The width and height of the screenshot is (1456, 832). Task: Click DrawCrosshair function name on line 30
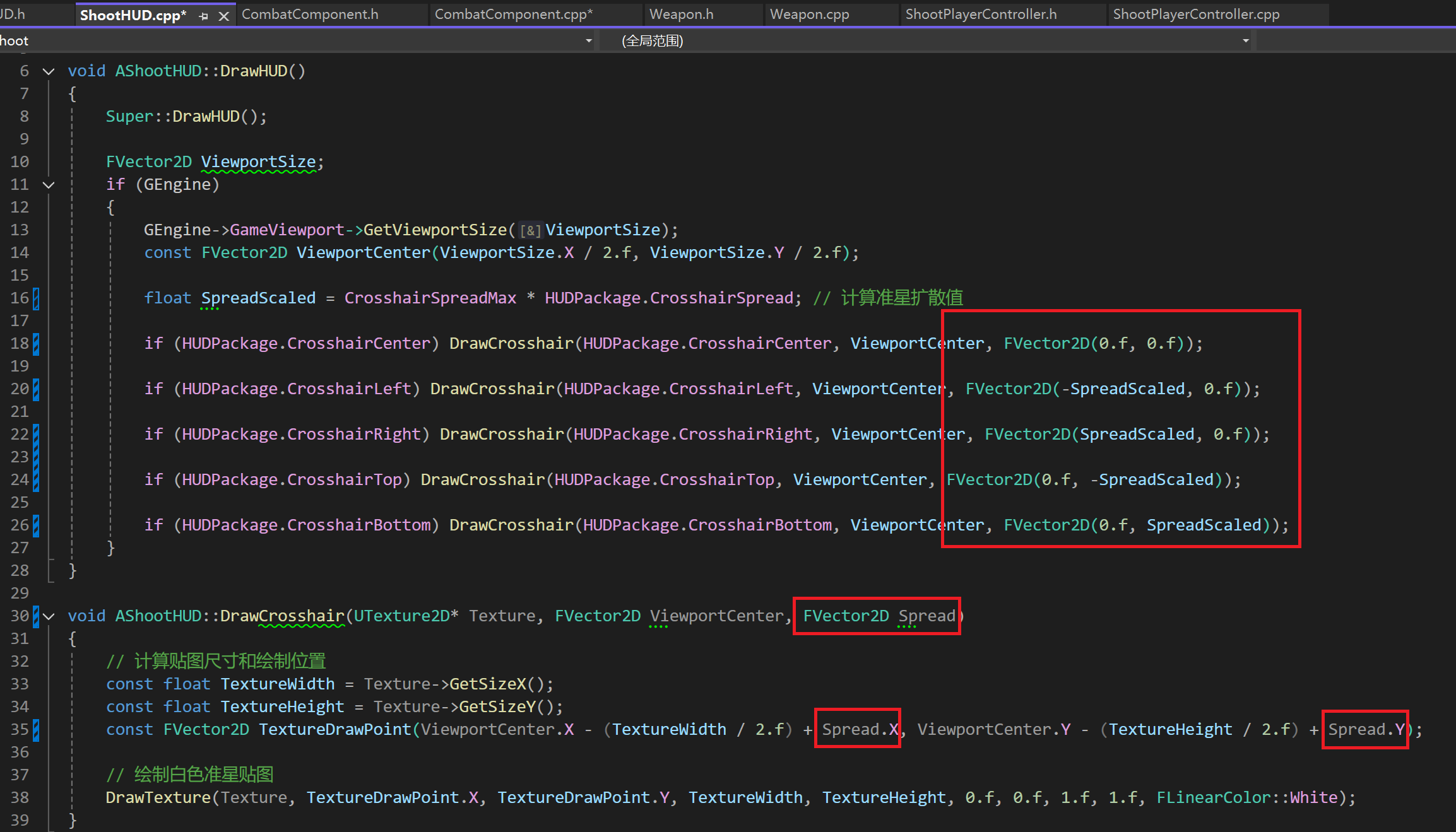coord(282,616)
